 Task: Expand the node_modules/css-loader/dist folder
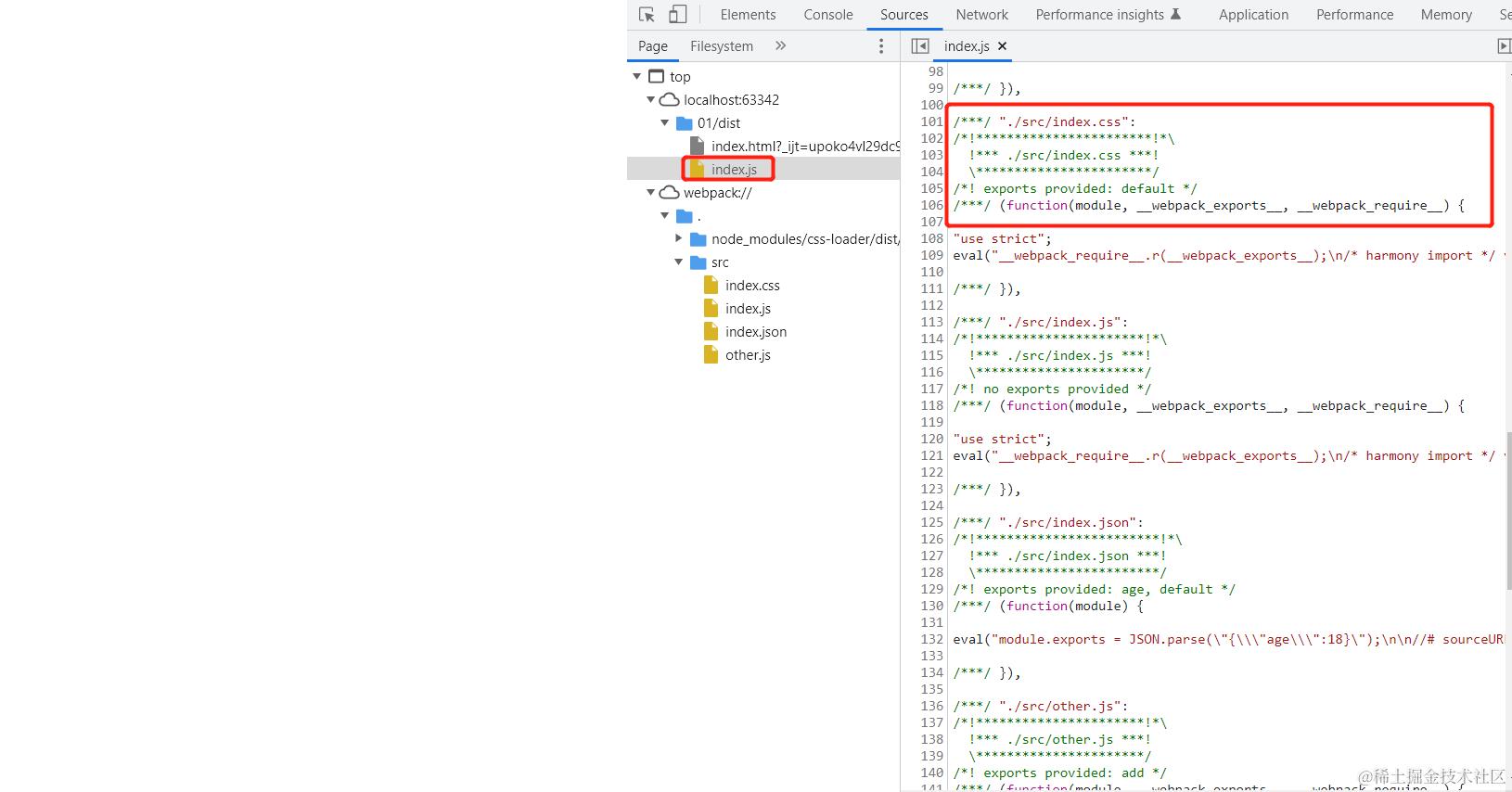(679, 238)
